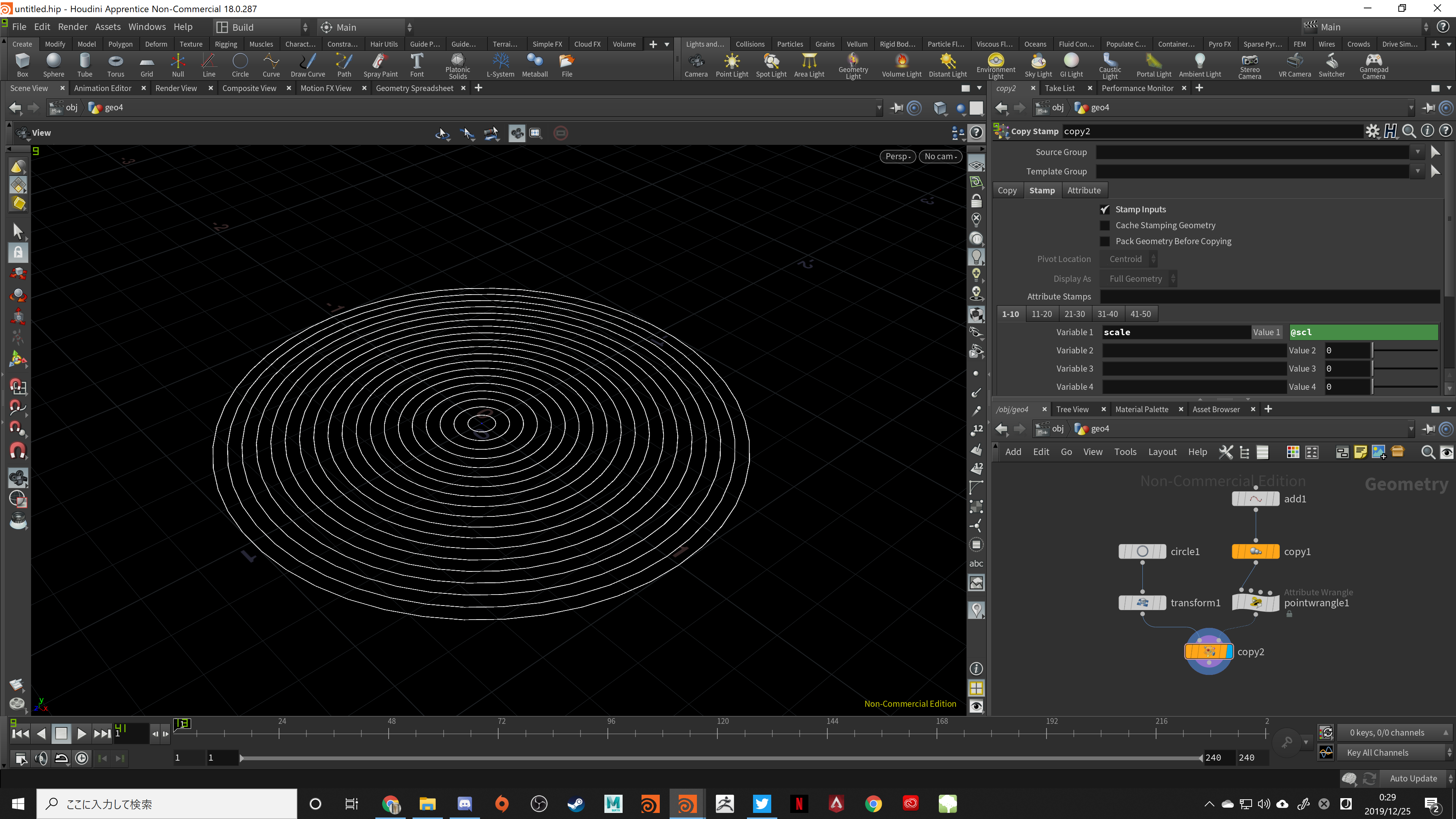This screenshot has width=1456, height=819.
Task: Open the Persp viewport view dropdown
Action: pyautogui.click(x=897, y=157)
